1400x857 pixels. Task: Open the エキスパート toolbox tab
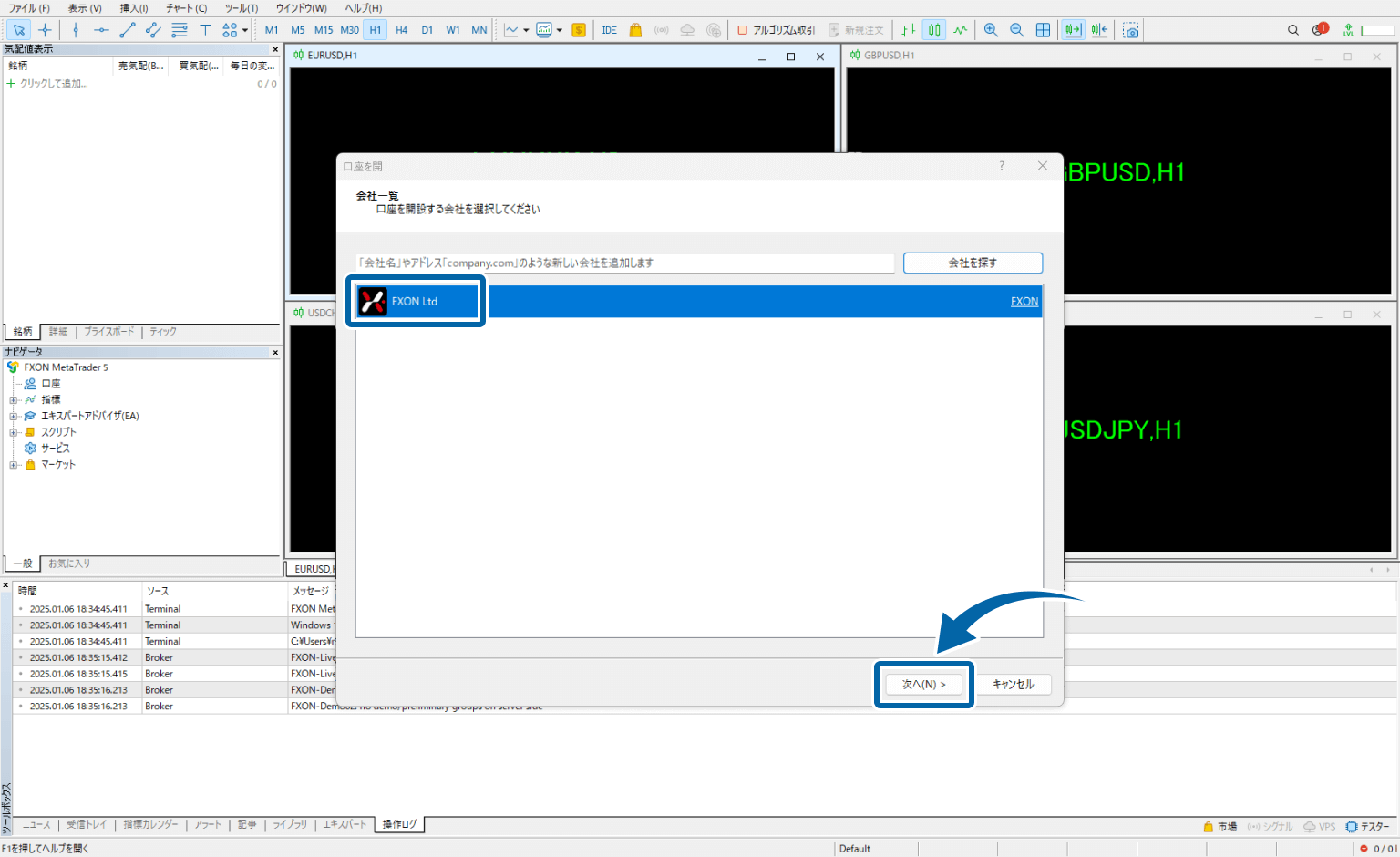pos(345,824)
